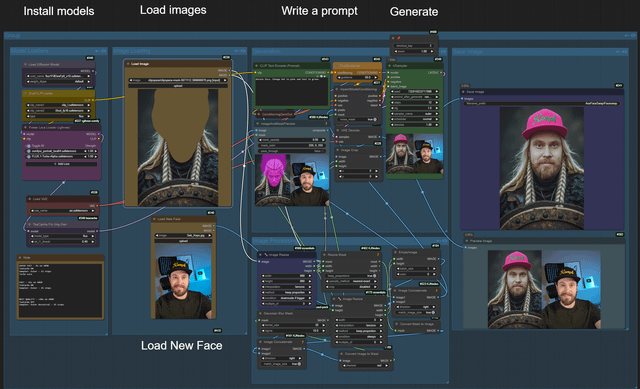Image resolution: width=640 pixels, height=389 pixels.
Task: Click upload button in Load Image node
Action: pos(178,86)
